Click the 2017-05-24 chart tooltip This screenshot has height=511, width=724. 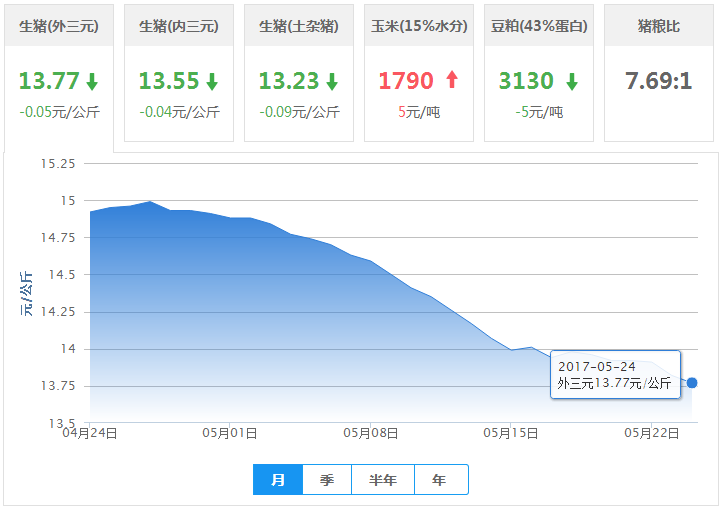615,375
